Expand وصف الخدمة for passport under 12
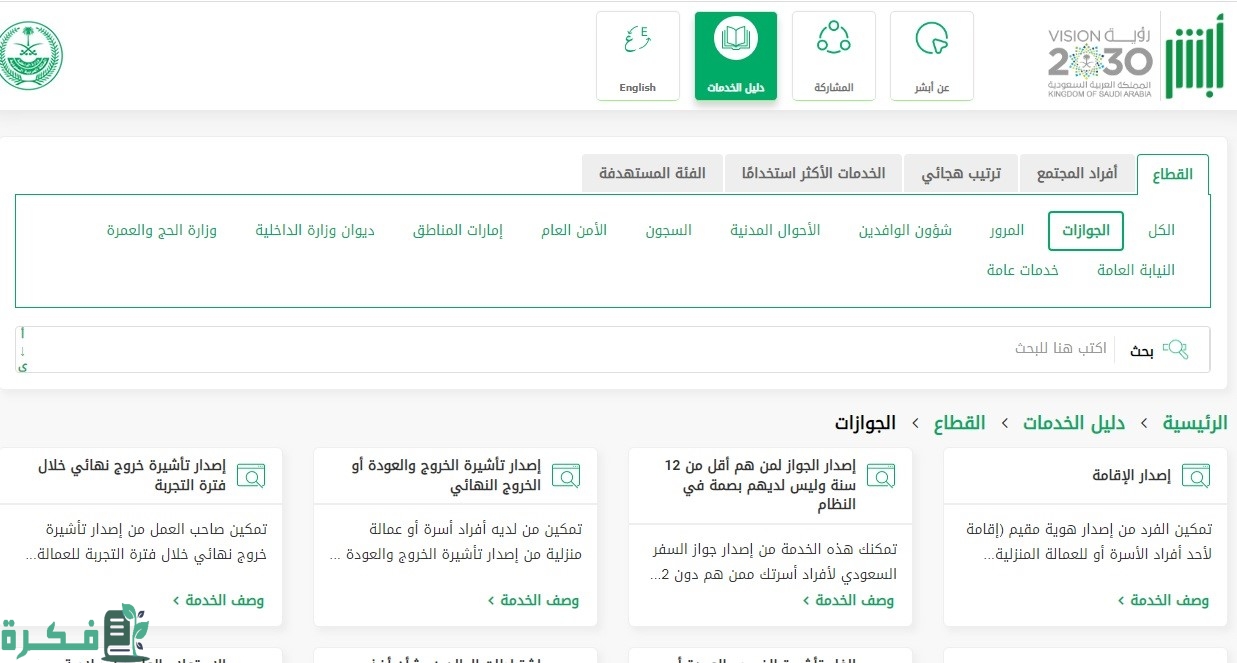This screenshot has width=1237, height=663. [848, 601]
